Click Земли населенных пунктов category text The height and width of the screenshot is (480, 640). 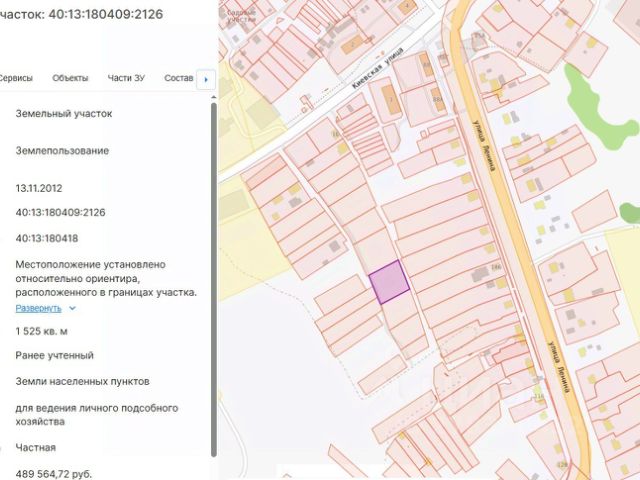pos(82,382)
